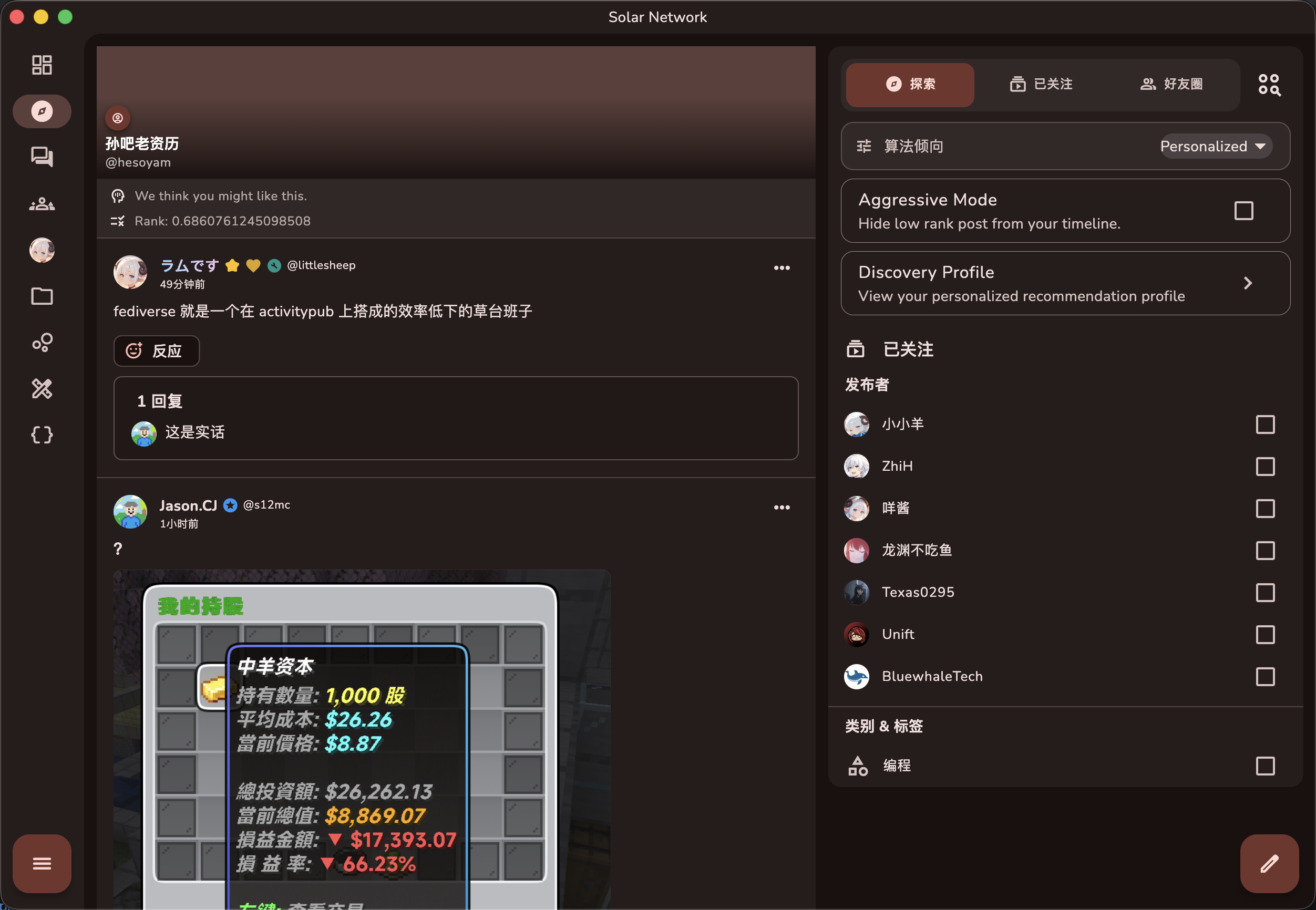Click the 1小时前 timestamp
Image resolution: width=1316 pixels, height=910 pixels.
click(179, 523)
